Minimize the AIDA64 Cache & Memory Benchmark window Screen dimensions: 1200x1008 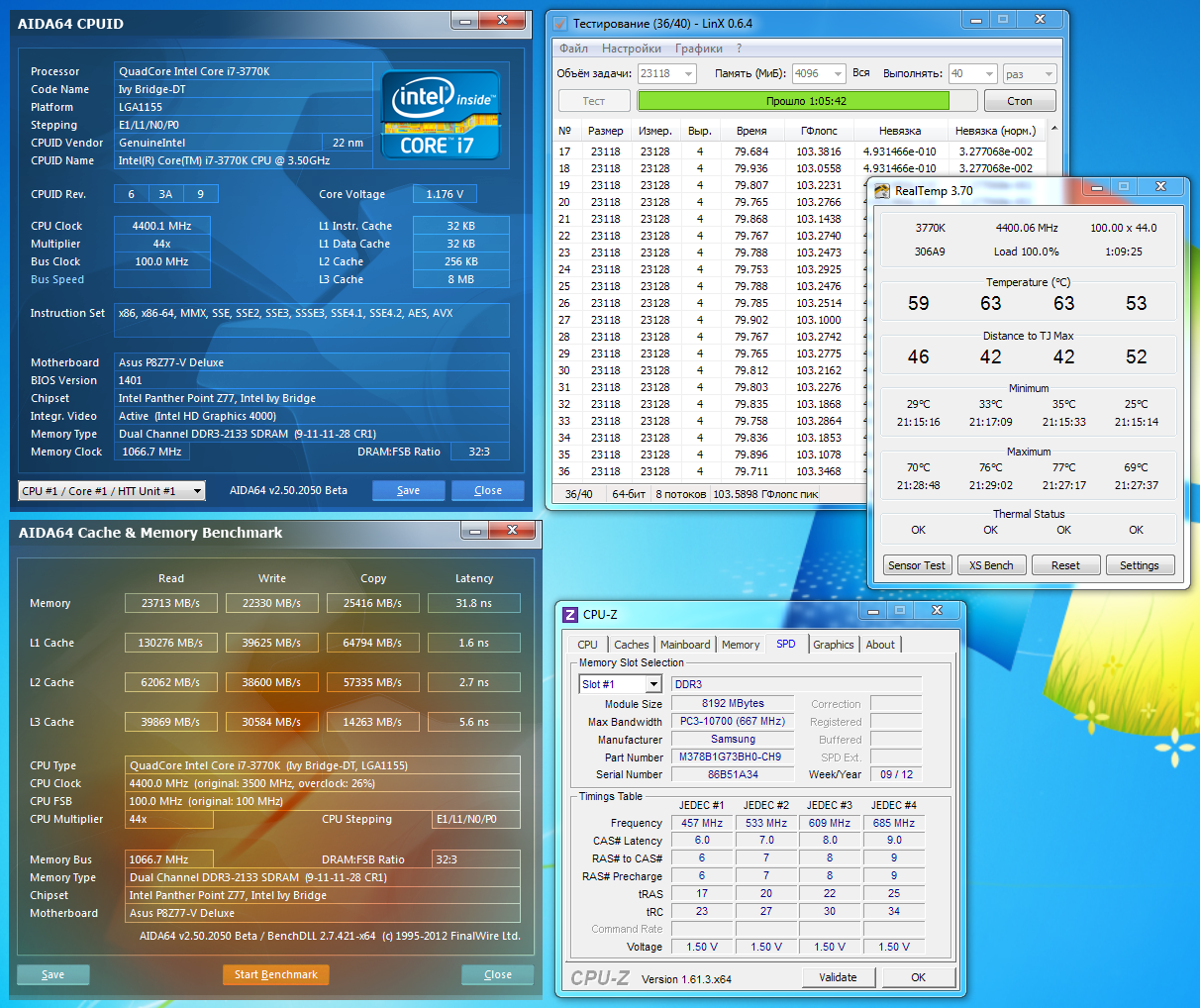(x=474, y=531)
